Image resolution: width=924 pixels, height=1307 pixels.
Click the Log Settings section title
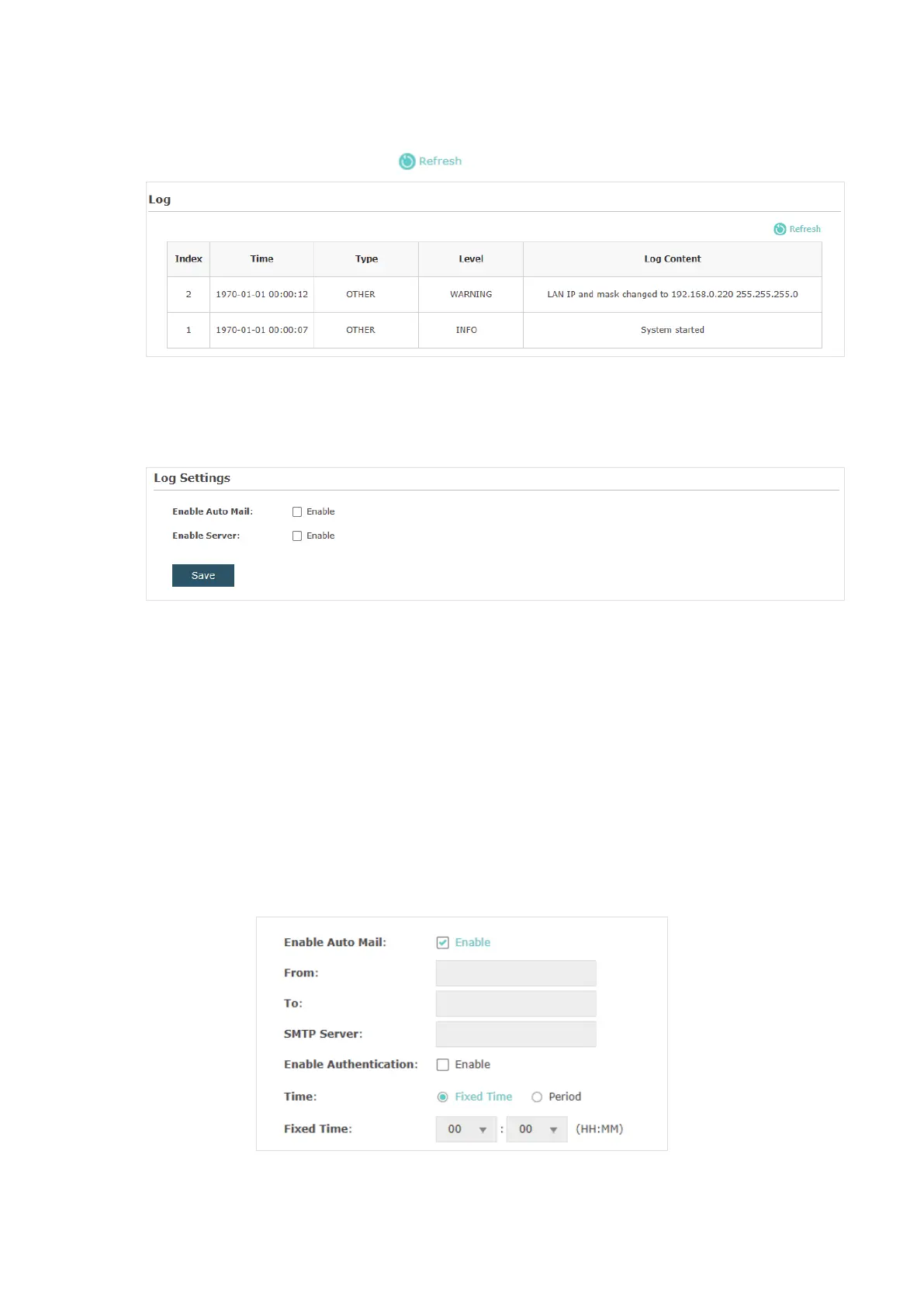point(192,478)
